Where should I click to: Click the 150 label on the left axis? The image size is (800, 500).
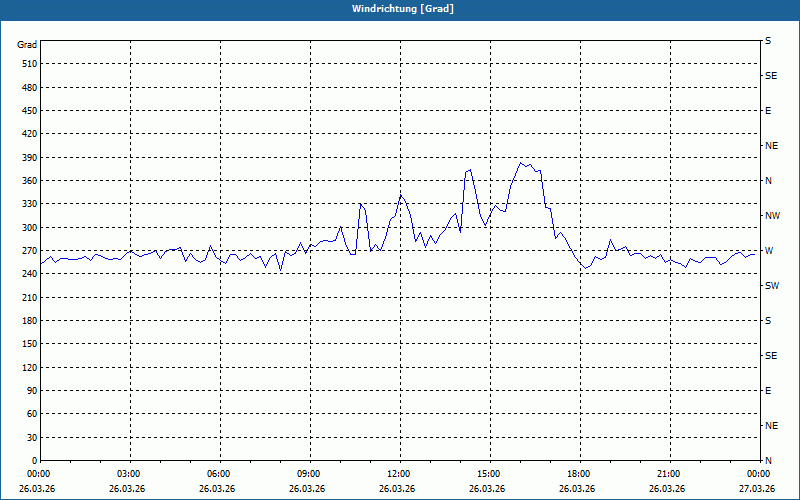[28, 344]
